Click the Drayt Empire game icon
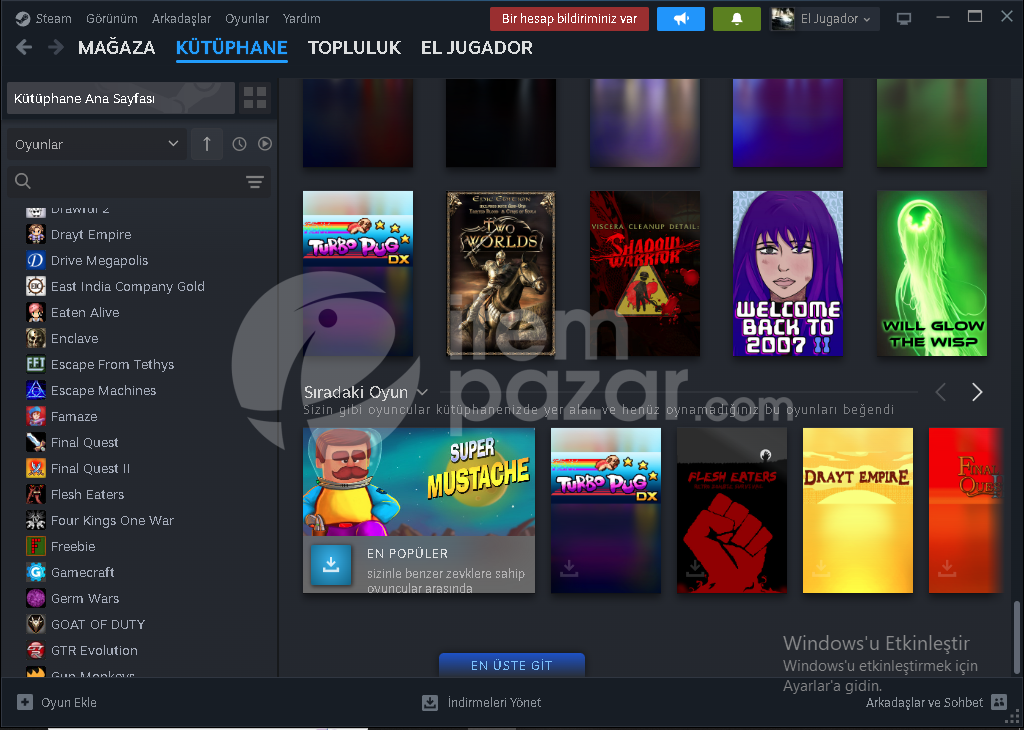The image size is (1024, 730). 35,234
